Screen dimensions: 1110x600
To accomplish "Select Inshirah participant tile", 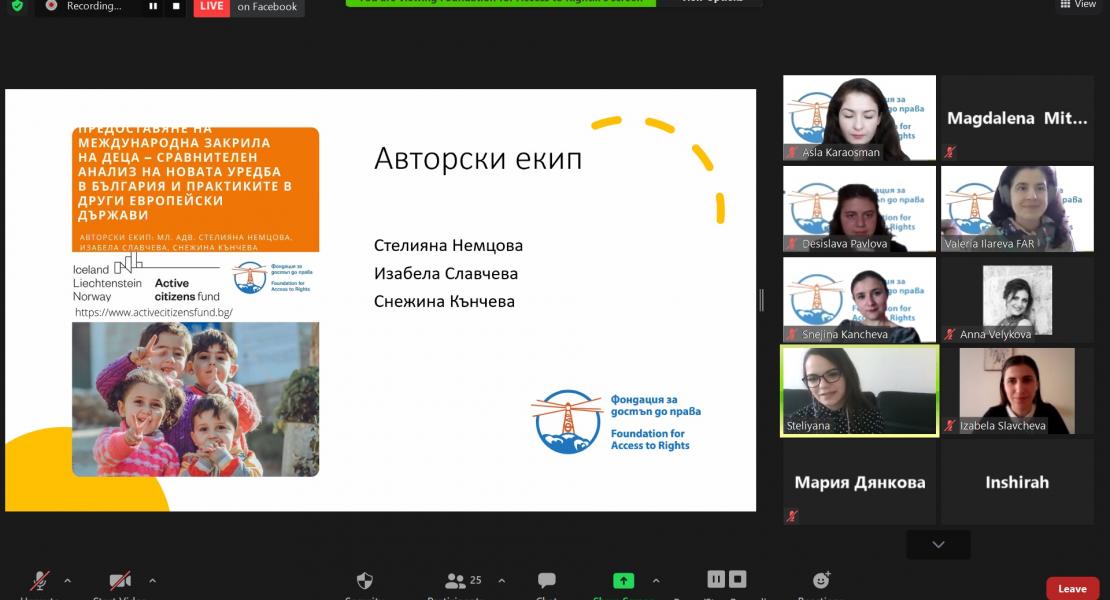I will pyautogui.click(x=1017, y=482).
